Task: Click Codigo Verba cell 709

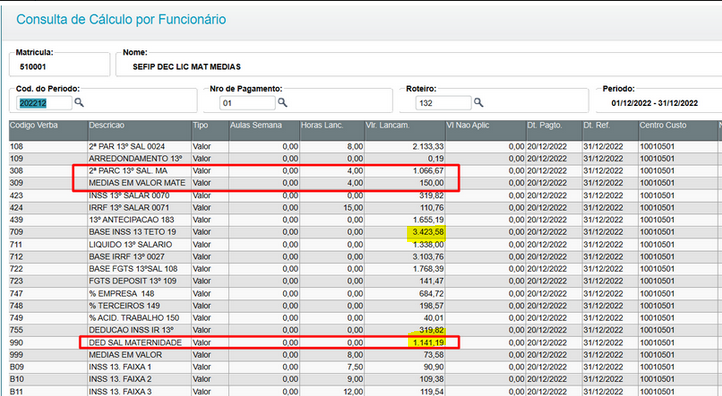Action: 16,232
